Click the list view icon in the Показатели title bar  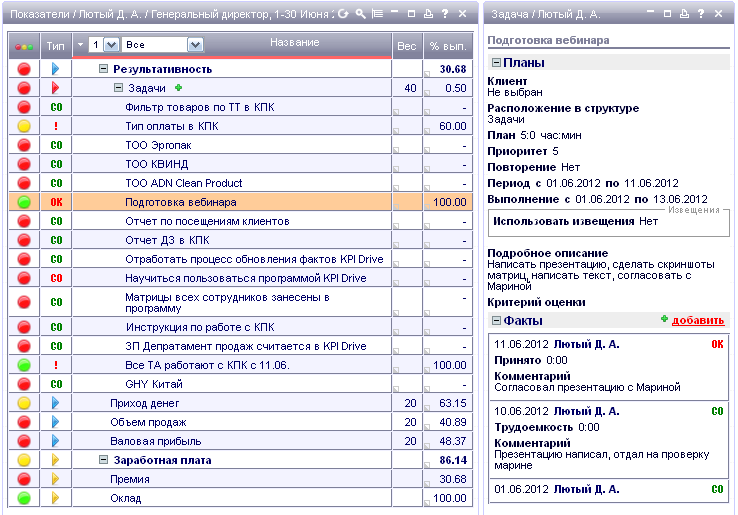(377, 14)
